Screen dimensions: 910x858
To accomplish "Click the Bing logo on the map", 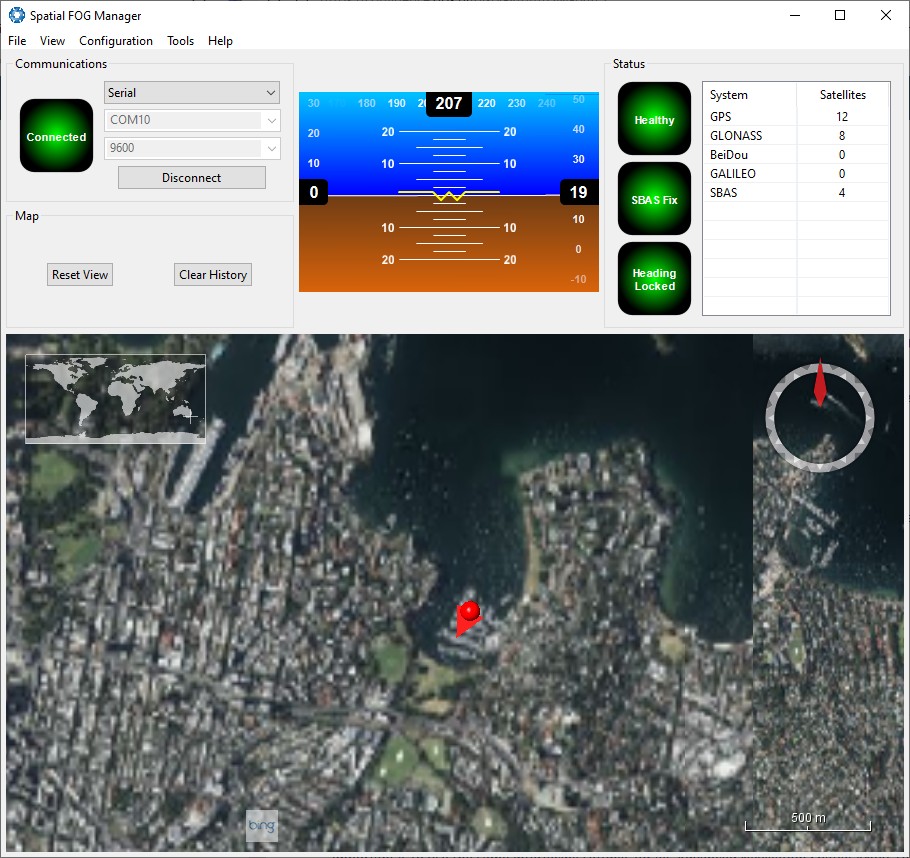I will click(262, 825).
